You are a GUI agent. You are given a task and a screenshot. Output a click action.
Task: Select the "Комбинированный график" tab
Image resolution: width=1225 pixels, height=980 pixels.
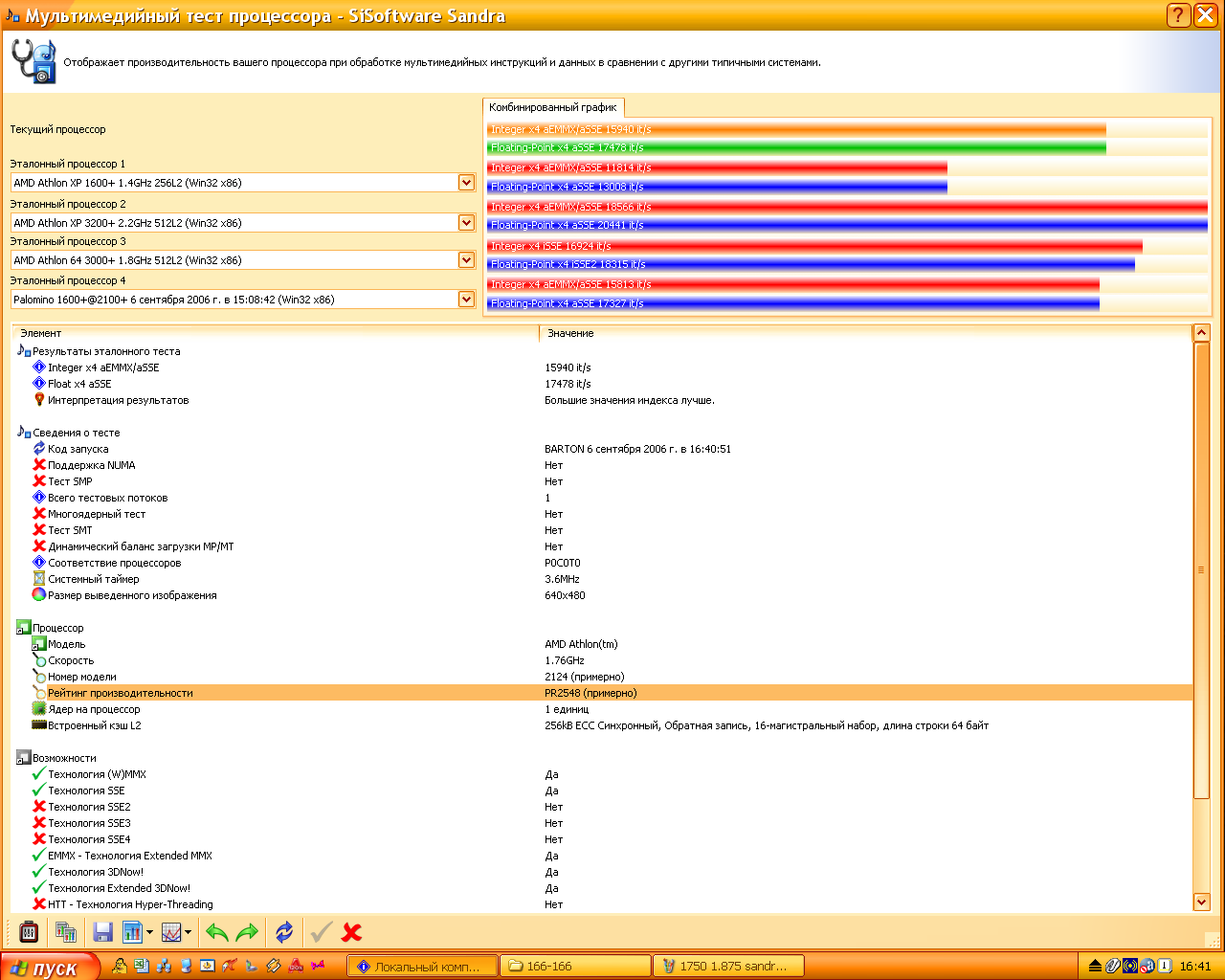point(553,107)
